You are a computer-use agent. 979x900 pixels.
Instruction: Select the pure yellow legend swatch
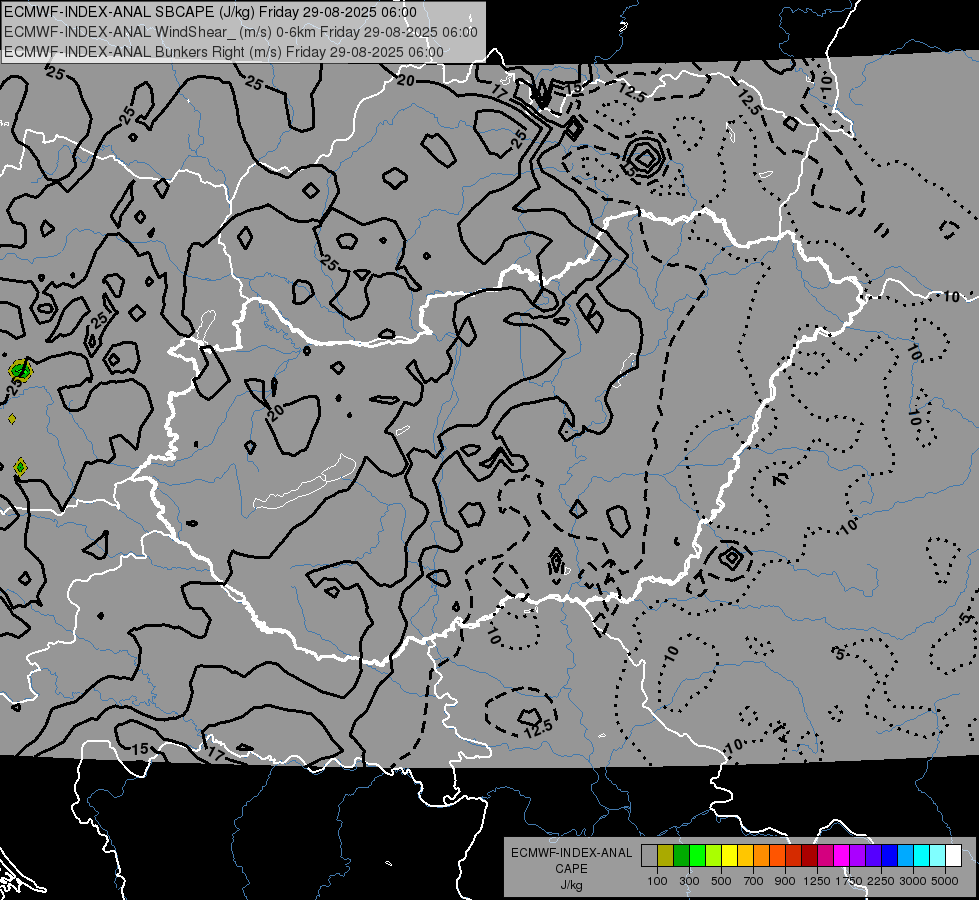[x=729, y=856]
